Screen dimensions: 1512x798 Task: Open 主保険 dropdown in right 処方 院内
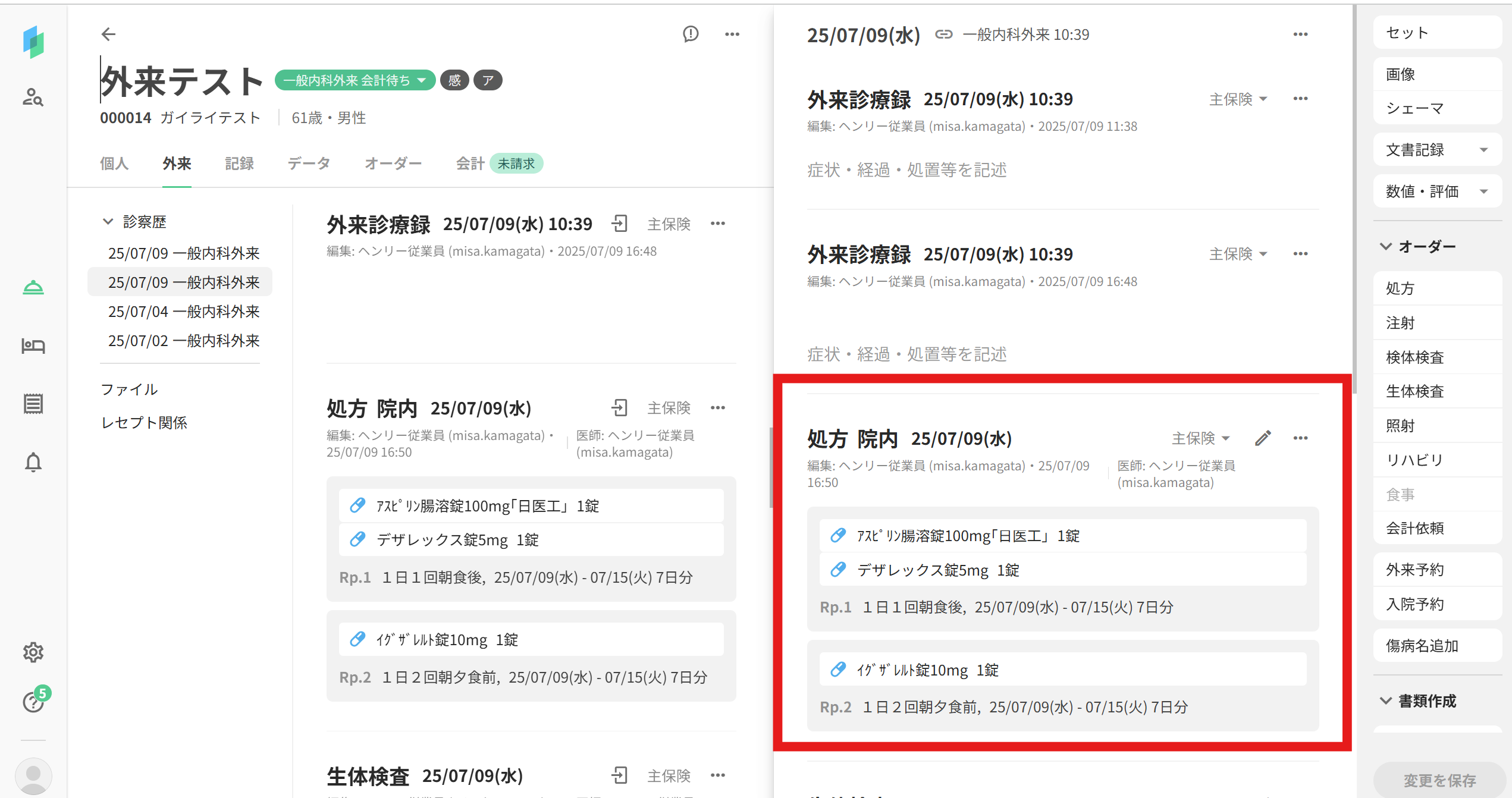(x=1200, y=438)
